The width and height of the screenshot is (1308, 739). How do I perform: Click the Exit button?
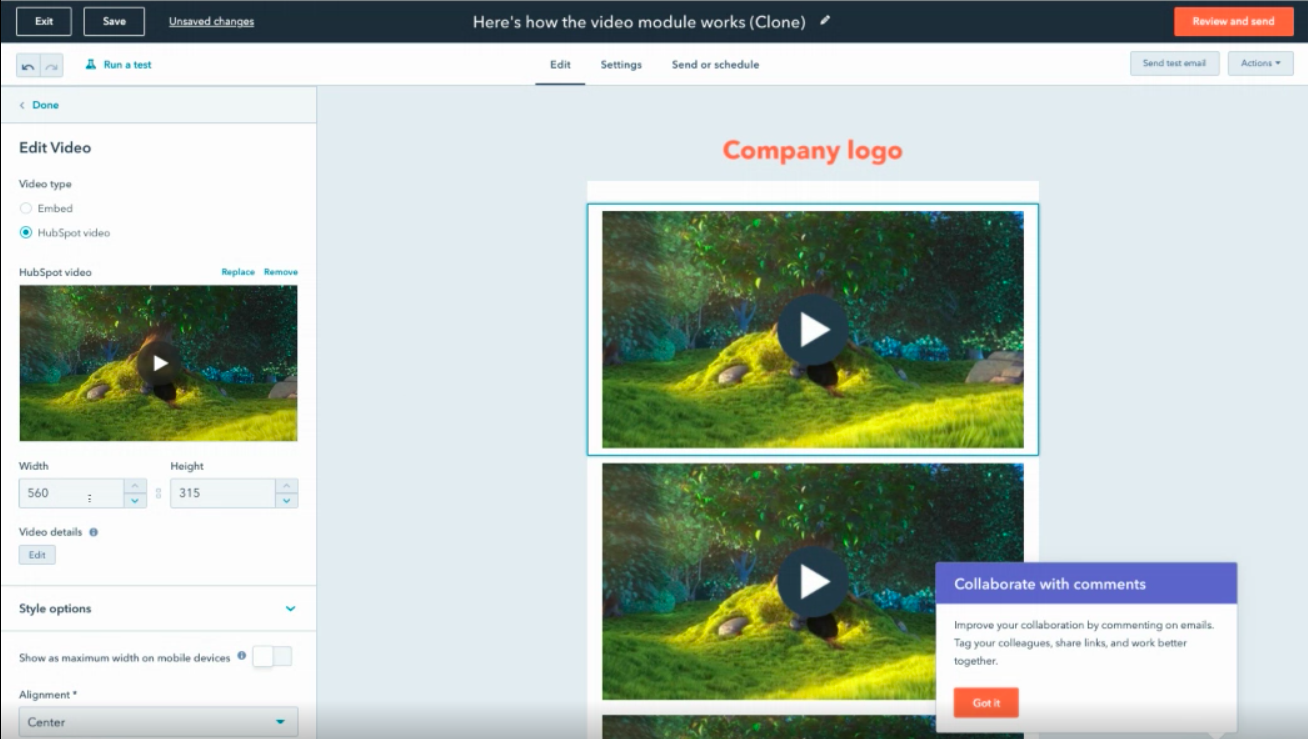(x=44, y=21)
